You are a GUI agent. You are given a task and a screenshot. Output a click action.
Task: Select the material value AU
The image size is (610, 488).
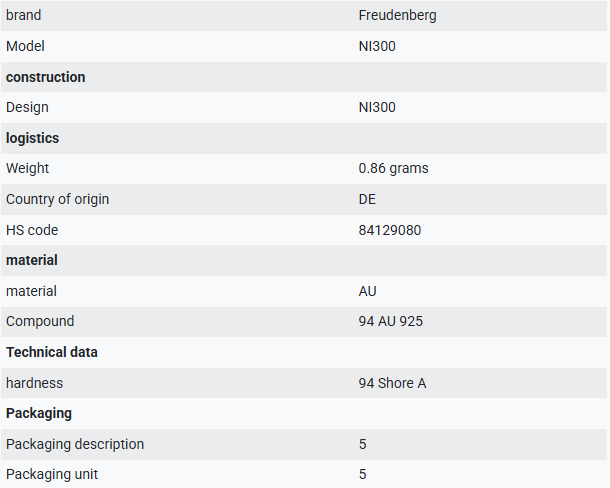[x=368, y=291]
